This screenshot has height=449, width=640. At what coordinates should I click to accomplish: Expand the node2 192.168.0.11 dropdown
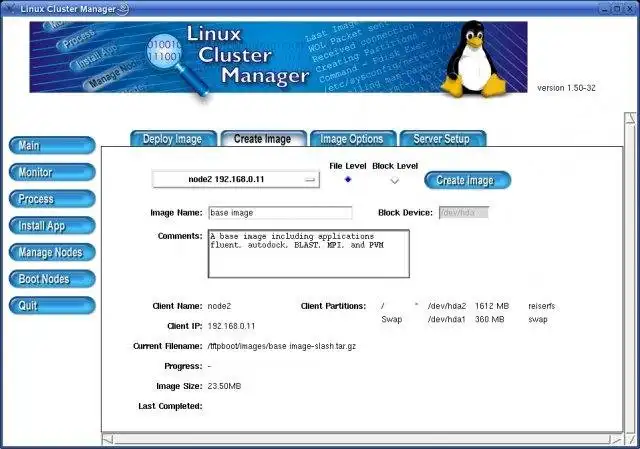click(x=236, y=179)
